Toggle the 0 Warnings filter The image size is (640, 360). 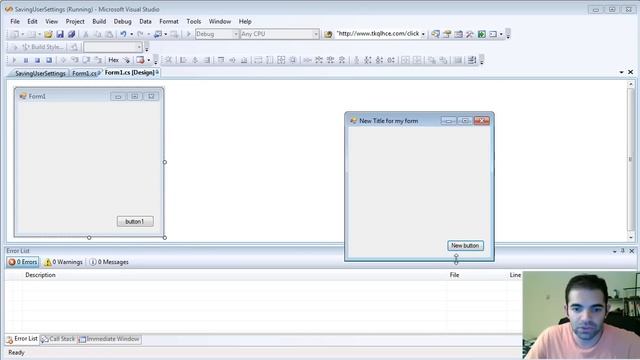click(x=64, y=262)
